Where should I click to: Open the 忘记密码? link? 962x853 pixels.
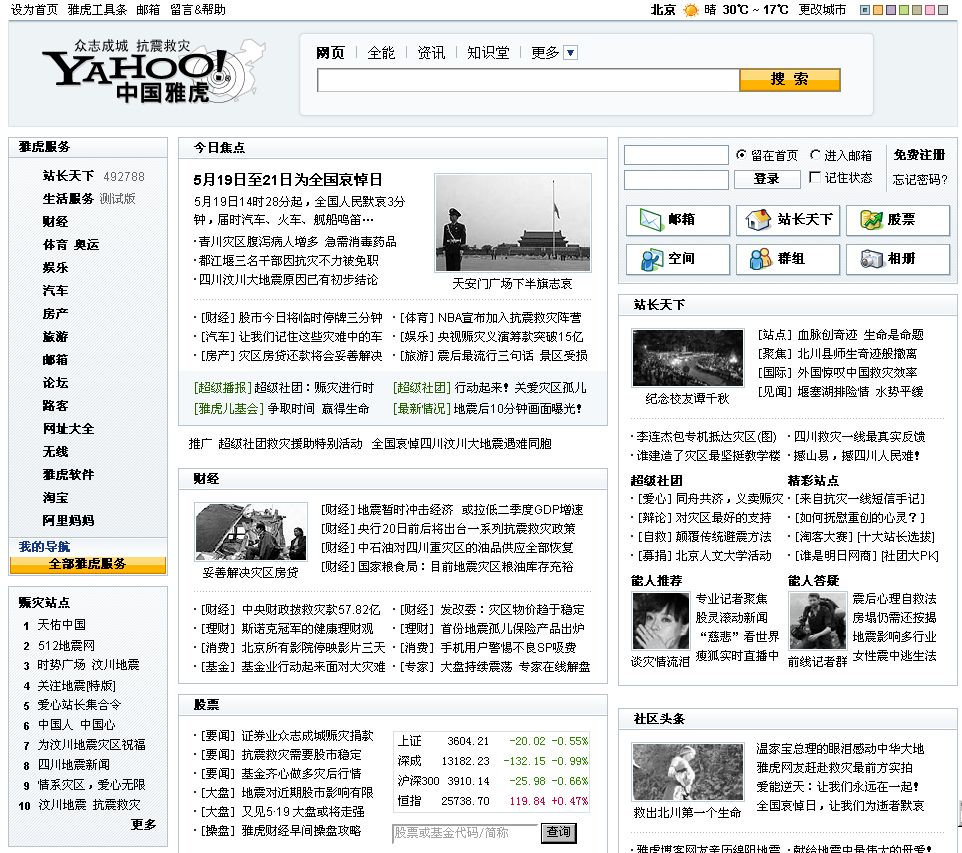(920, 179)
